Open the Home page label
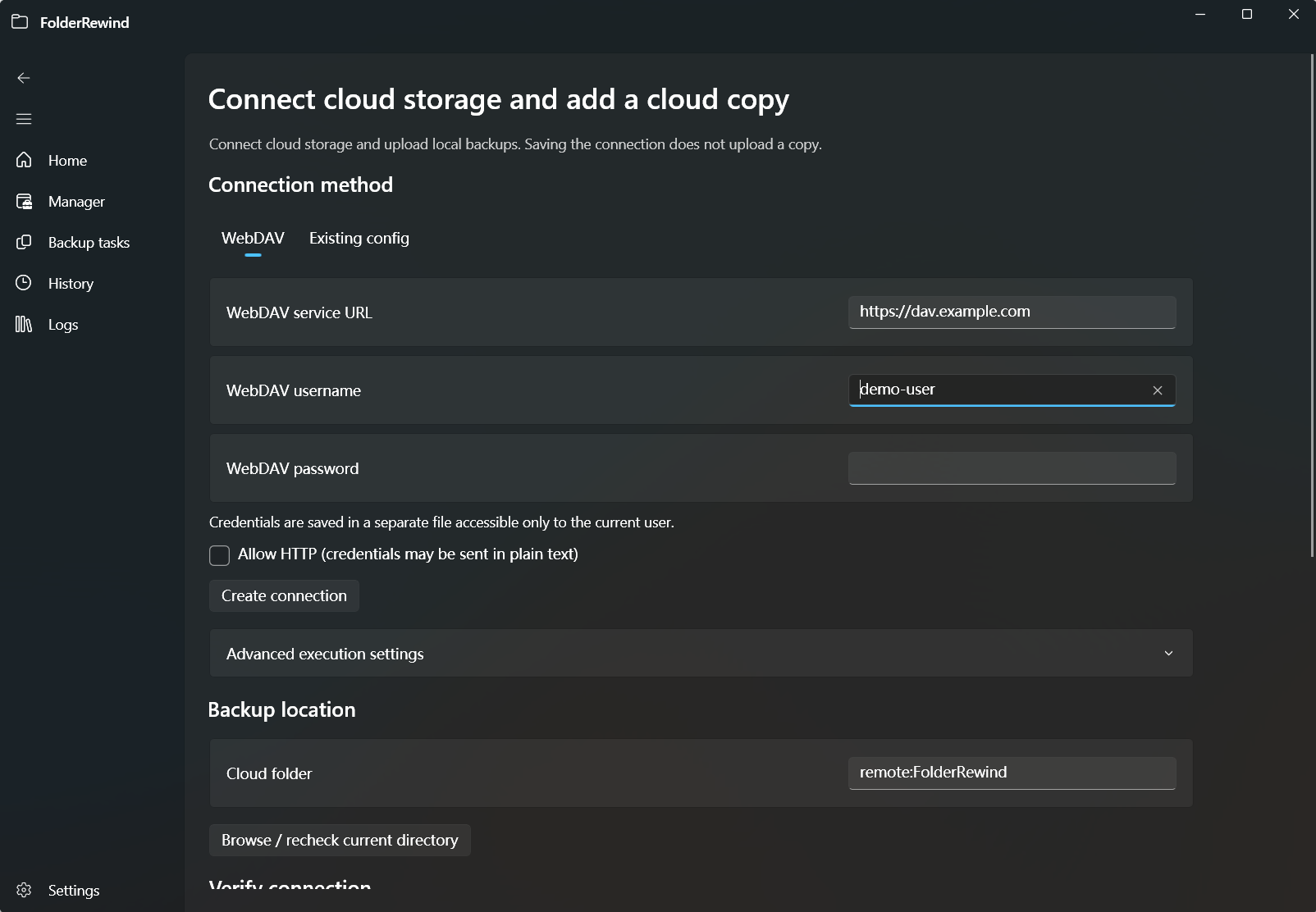Image resolution: width=1316 pixels, height=912 pixels. point(67,161)
